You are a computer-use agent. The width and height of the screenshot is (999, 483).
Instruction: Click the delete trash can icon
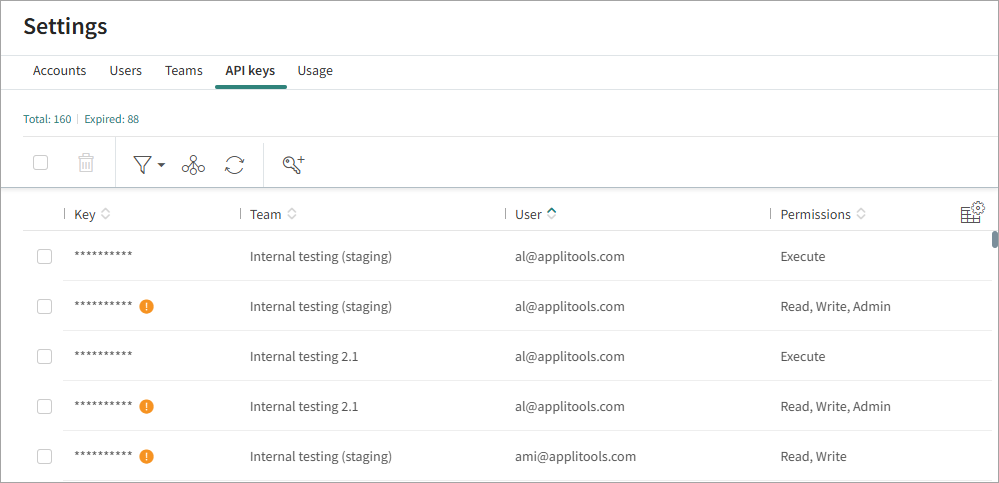pyautogui.click(x=86, y=163)
